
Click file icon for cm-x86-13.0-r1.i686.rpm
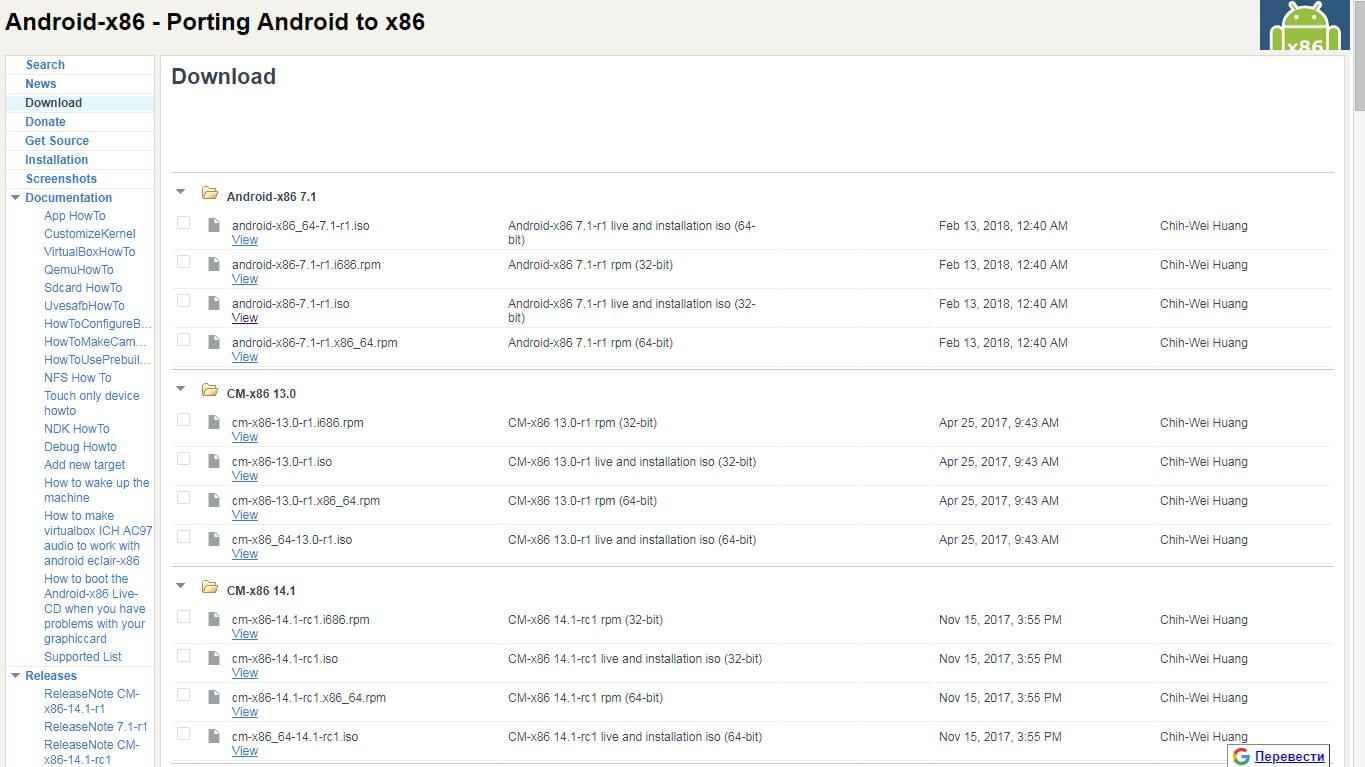coord(213,423)
